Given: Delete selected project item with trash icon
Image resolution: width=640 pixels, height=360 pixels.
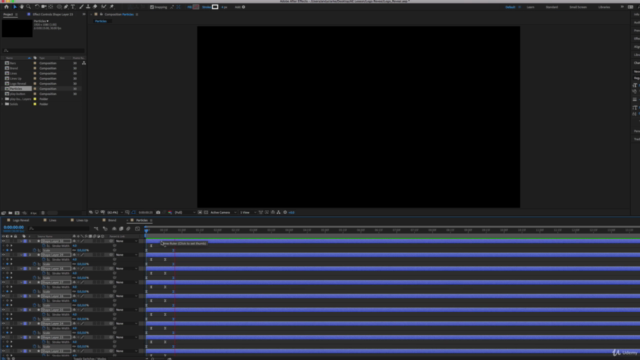Looking at the screenshot, I should coord(43,213).
